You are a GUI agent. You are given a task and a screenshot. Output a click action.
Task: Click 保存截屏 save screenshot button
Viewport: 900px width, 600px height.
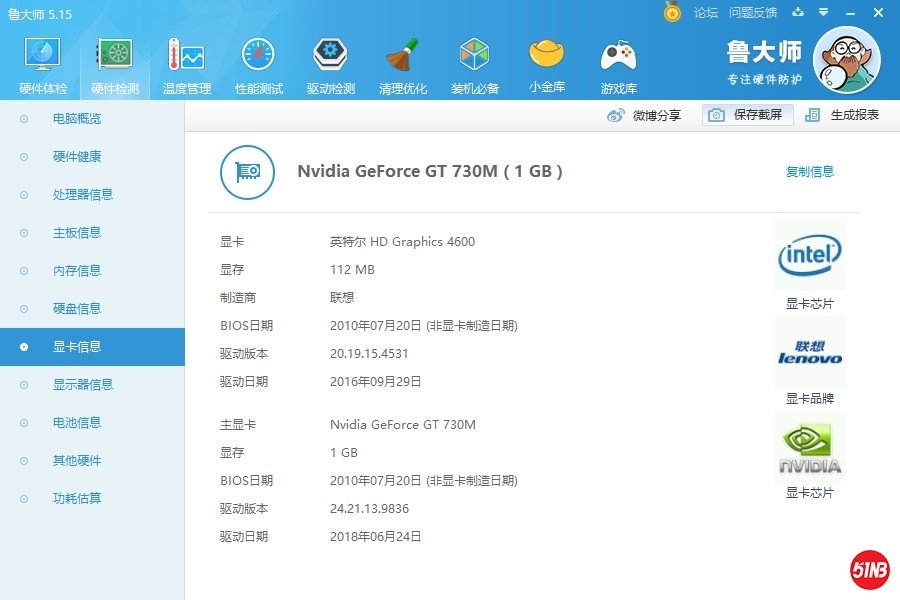click(748, 115)
